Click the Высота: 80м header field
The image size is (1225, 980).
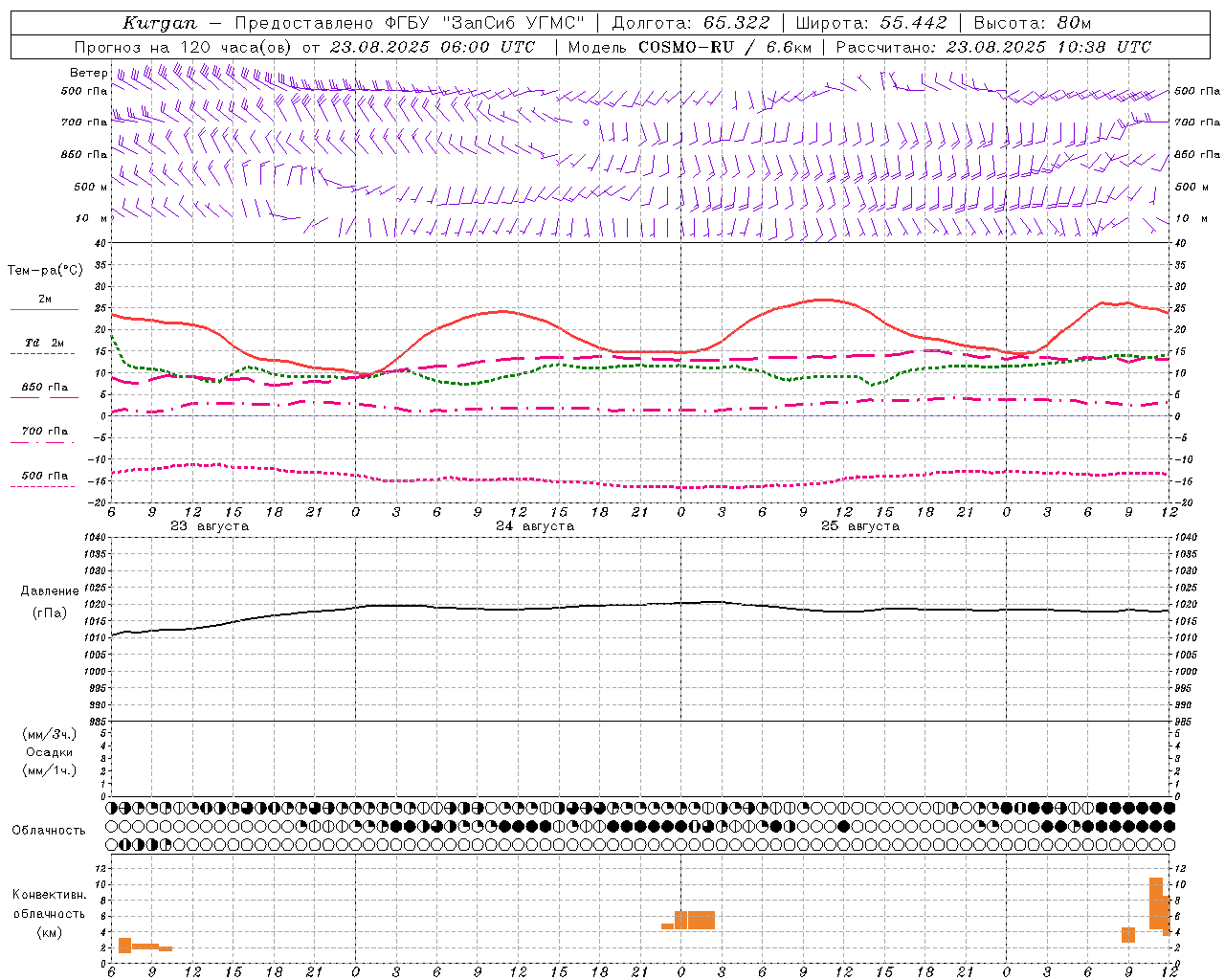[x=1032, y=23]
